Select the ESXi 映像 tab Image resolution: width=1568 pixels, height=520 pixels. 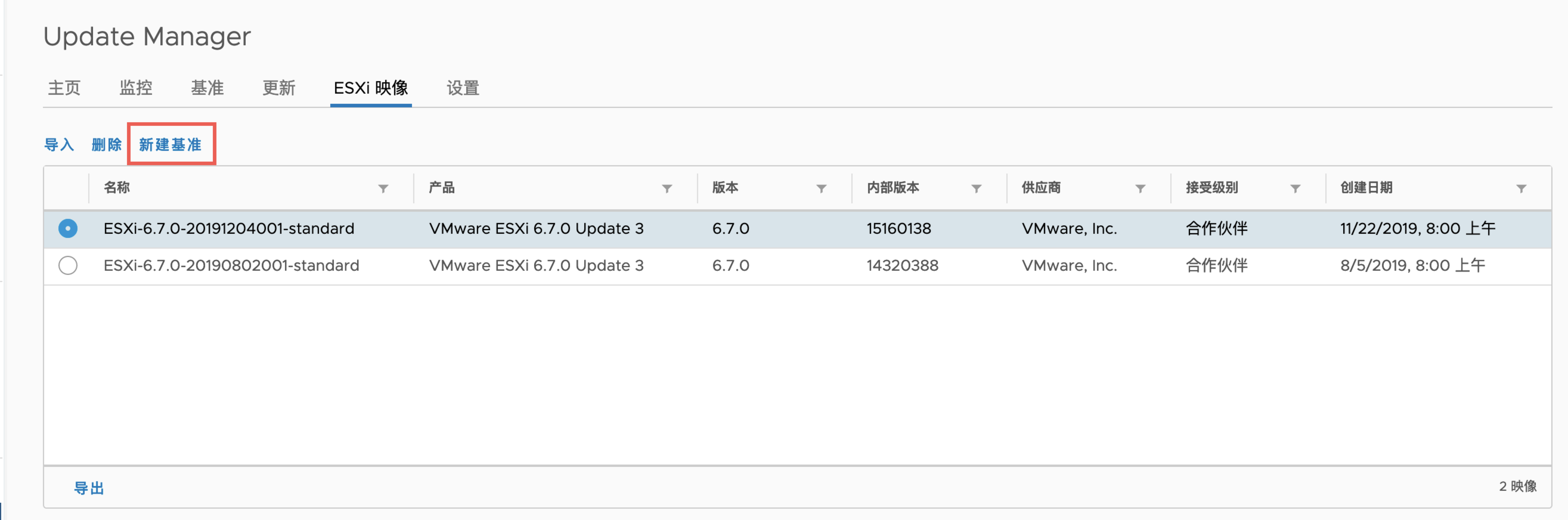(x=371, y=88)
